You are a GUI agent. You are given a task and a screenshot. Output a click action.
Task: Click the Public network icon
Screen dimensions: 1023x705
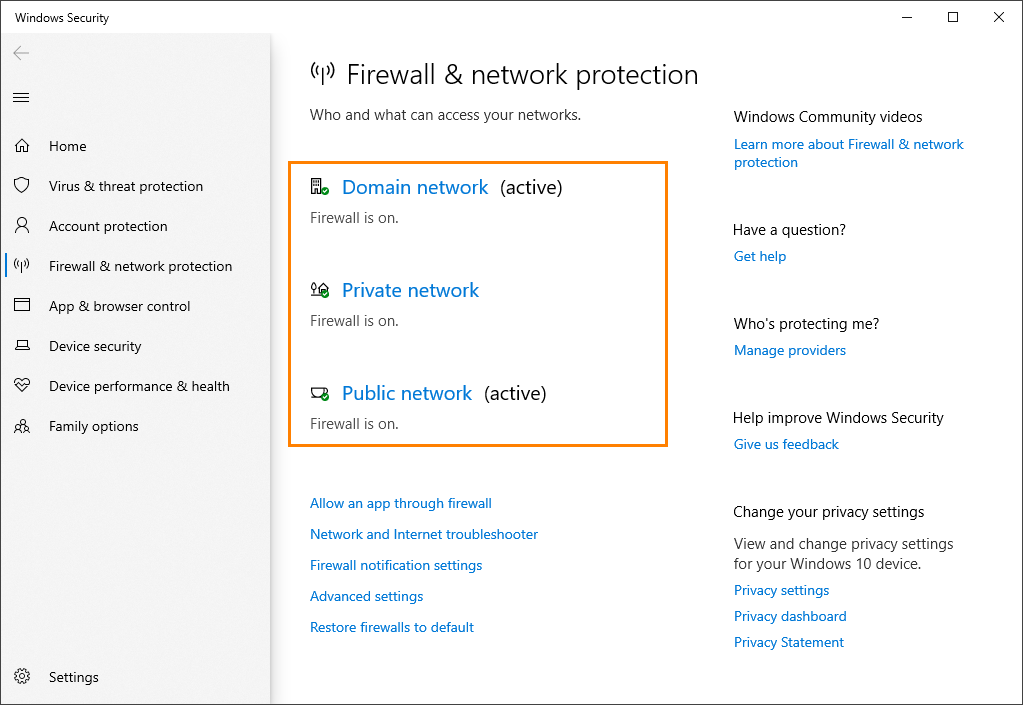click(x=320, y=392)
